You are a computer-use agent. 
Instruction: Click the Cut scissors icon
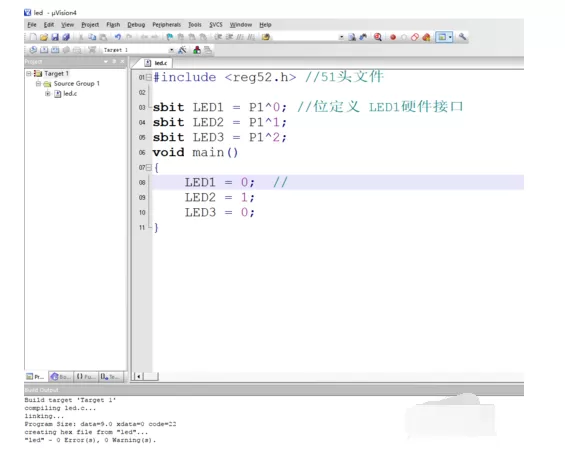tap(81, 37)
